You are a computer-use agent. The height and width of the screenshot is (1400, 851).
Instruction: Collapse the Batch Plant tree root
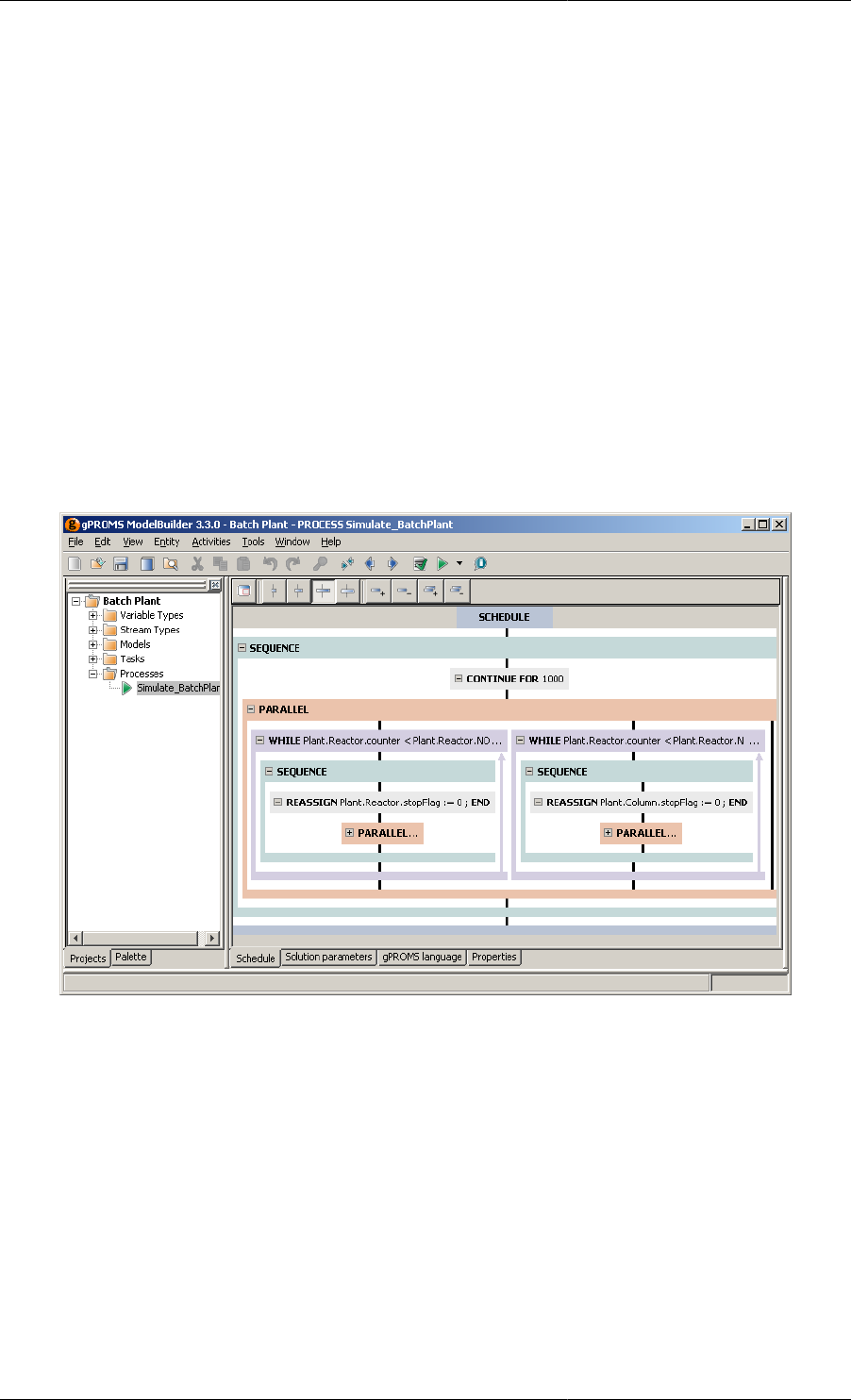[x=76, y=601]
